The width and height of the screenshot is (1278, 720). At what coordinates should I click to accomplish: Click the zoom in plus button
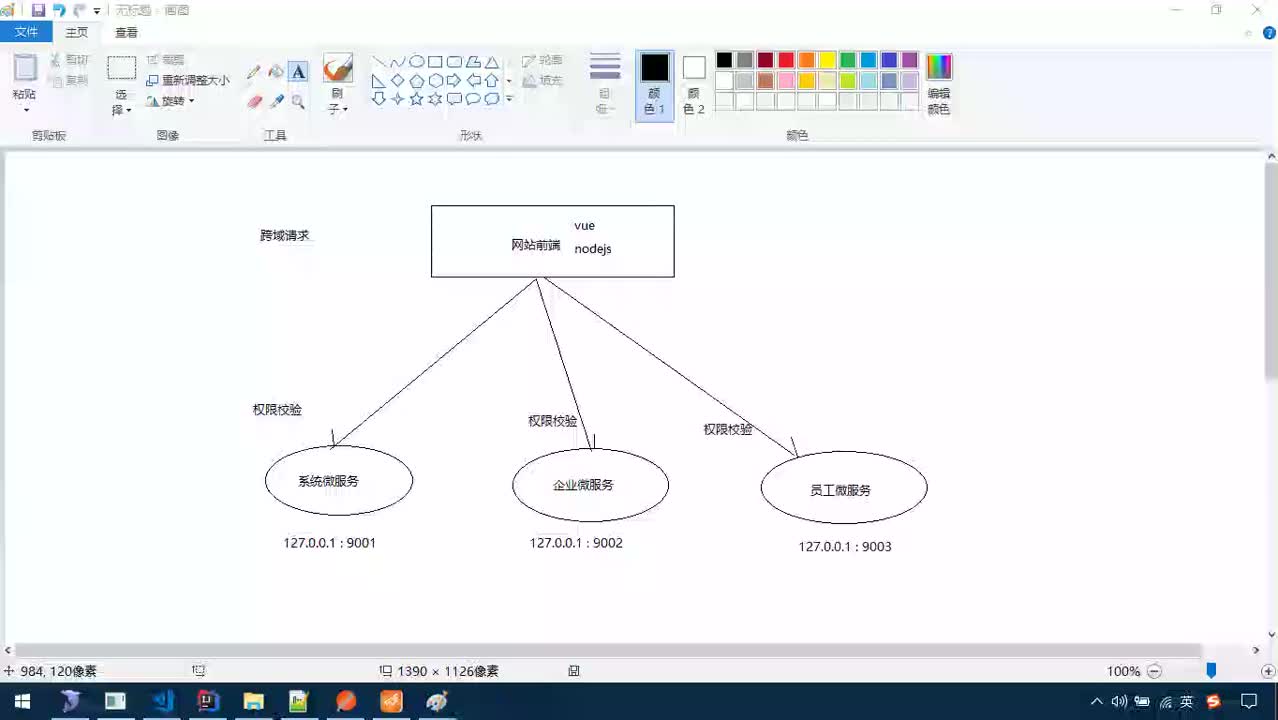pos(1268,671)
